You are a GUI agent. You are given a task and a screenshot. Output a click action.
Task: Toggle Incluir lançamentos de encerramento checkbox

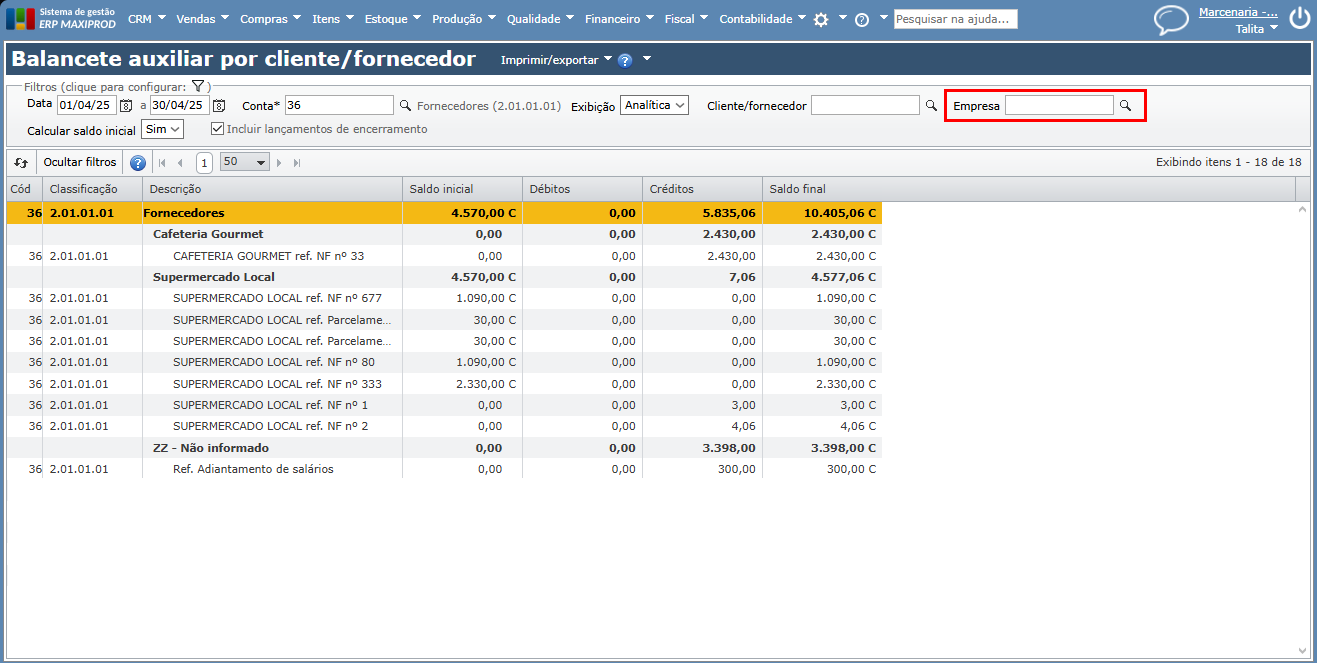(217, 129)
